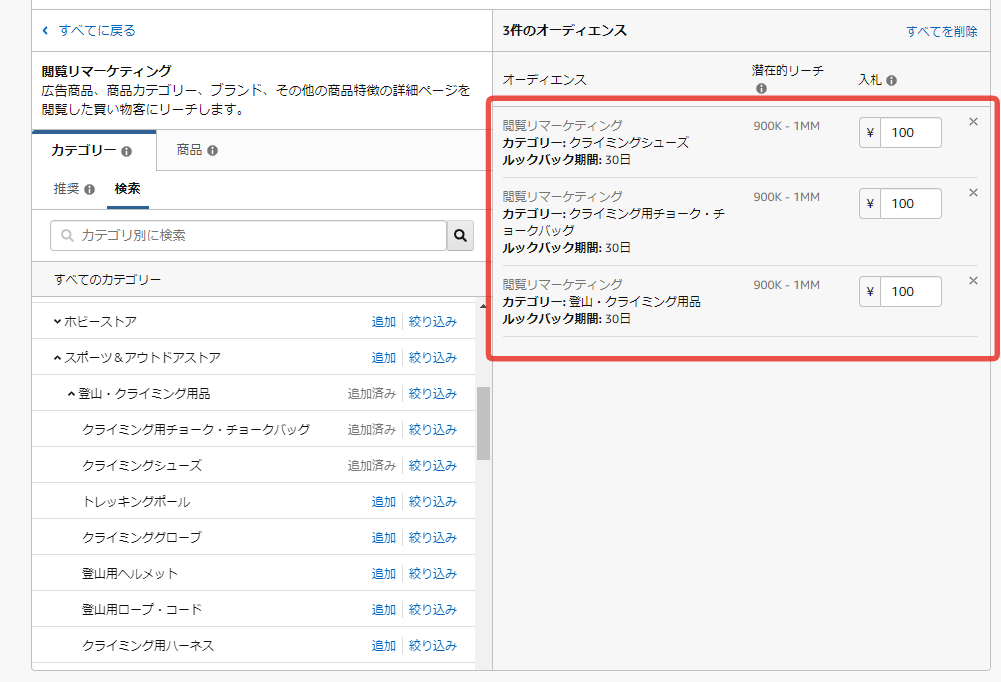Click 絞り込み for クライミンググローブ
1001x682 pixels.
(x=432, y=538)
